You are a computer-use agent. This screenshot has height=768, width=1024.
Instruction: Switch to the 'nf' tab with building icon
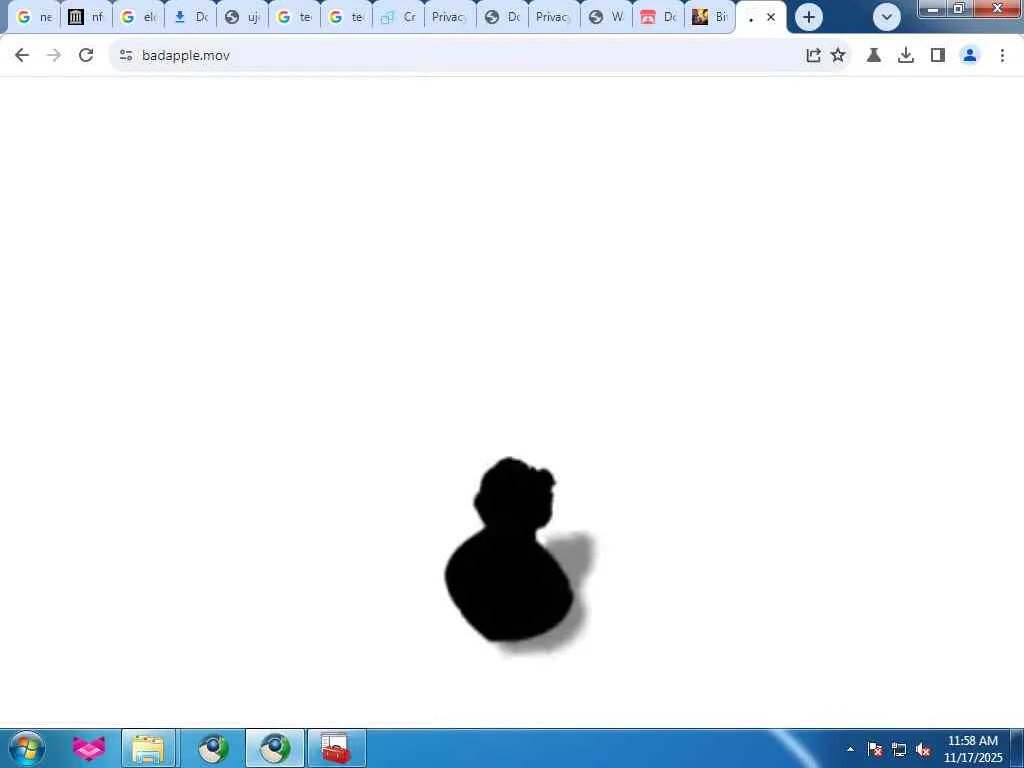tap(86, 18)
